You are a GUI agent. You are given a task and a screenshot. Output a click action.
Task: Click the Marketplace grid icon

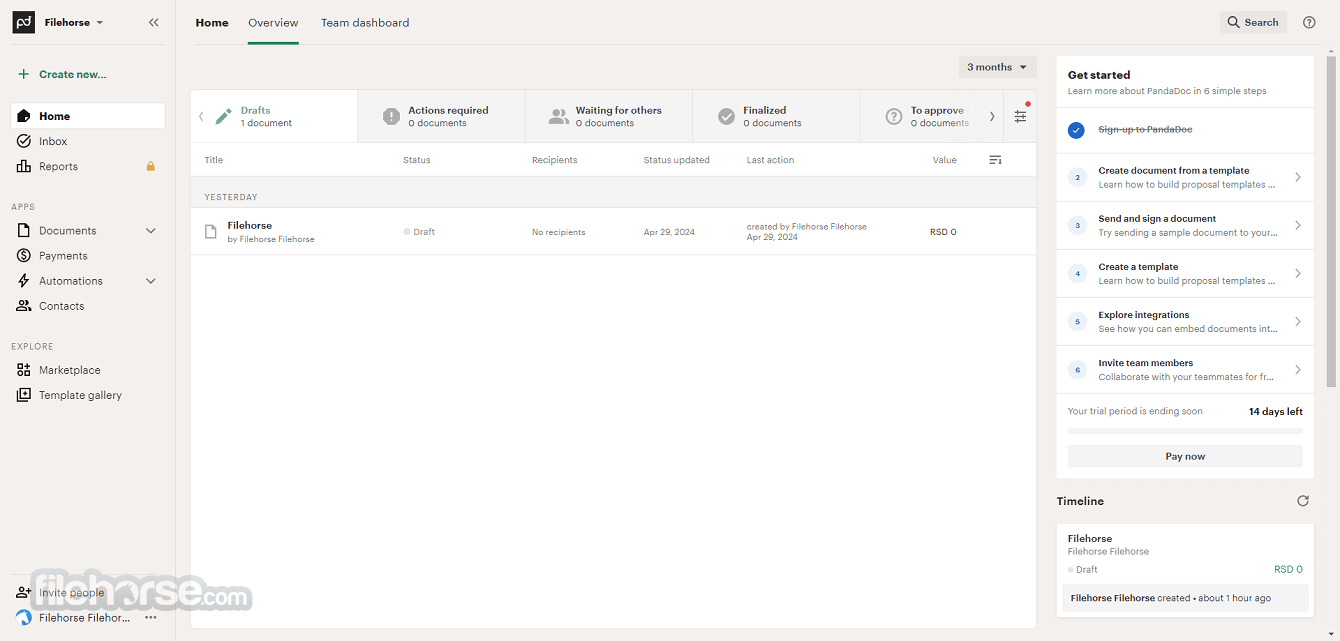(24, 370)
